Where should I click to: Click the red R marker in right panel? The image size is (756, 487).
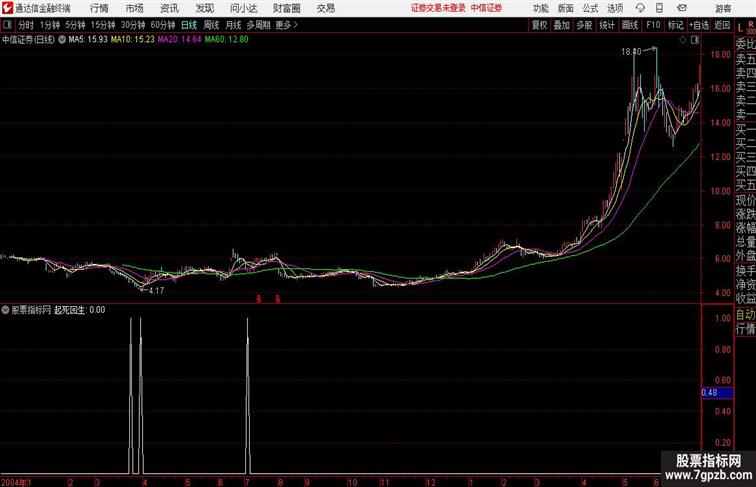(750, 24)
